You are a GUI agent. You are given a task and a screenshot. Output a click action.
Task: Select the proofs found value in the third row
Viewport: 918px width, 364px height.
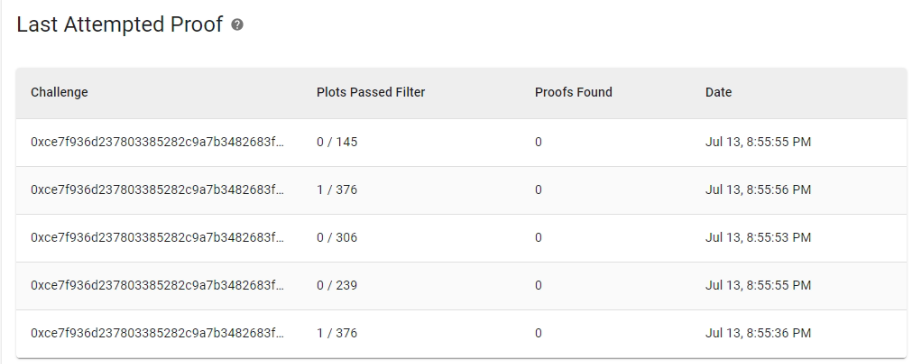[x=538, y=238]
